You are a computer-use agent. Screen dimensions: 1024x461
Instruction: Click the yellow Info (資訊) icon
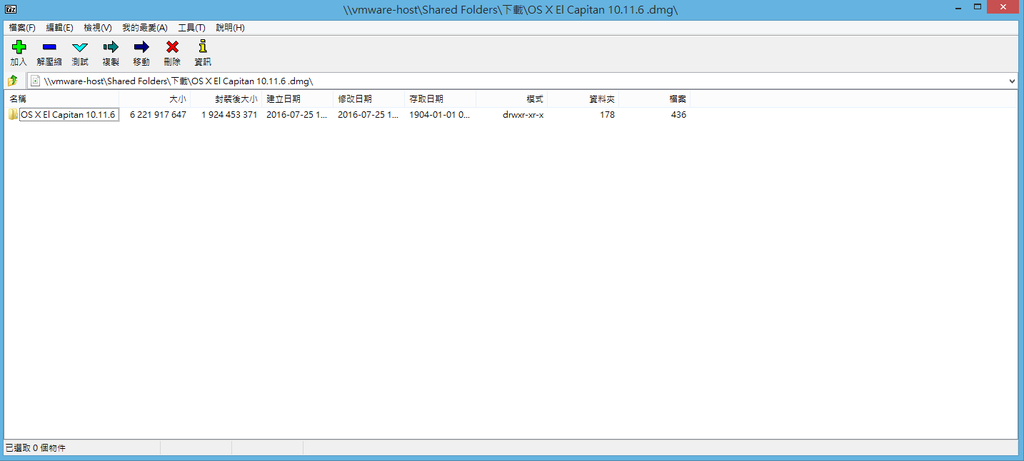click(202, 46)
